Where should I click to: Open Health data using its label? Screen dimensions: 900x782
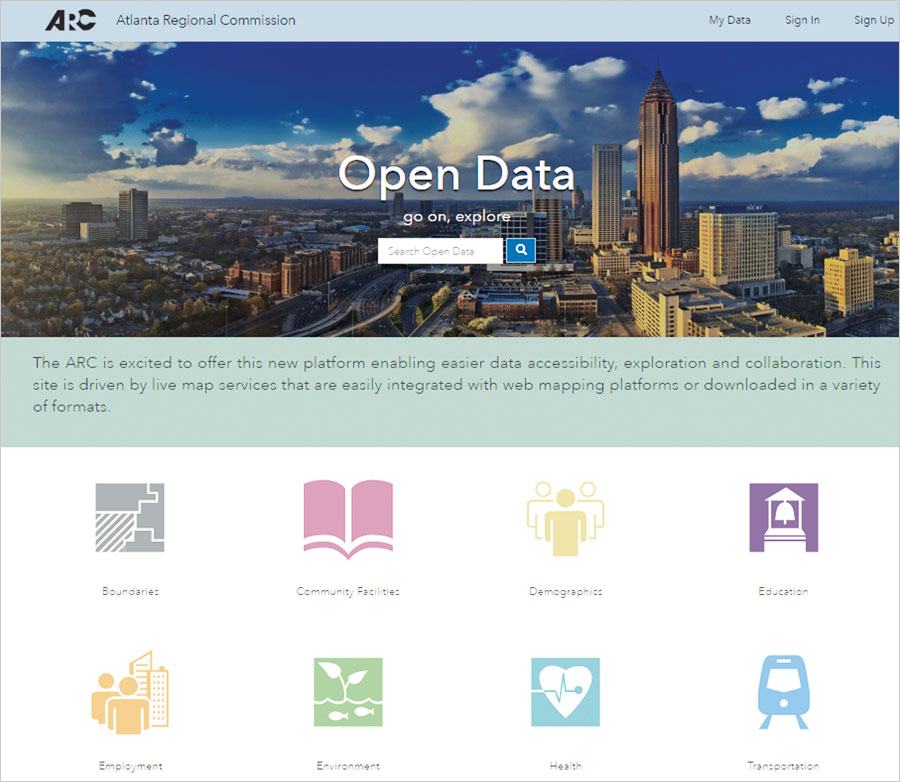point(565,765)
